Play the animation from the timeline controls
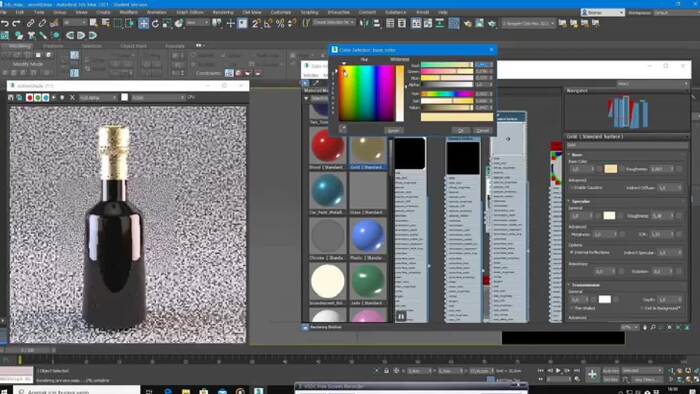700x394 pixels. (x=558, y=371)
